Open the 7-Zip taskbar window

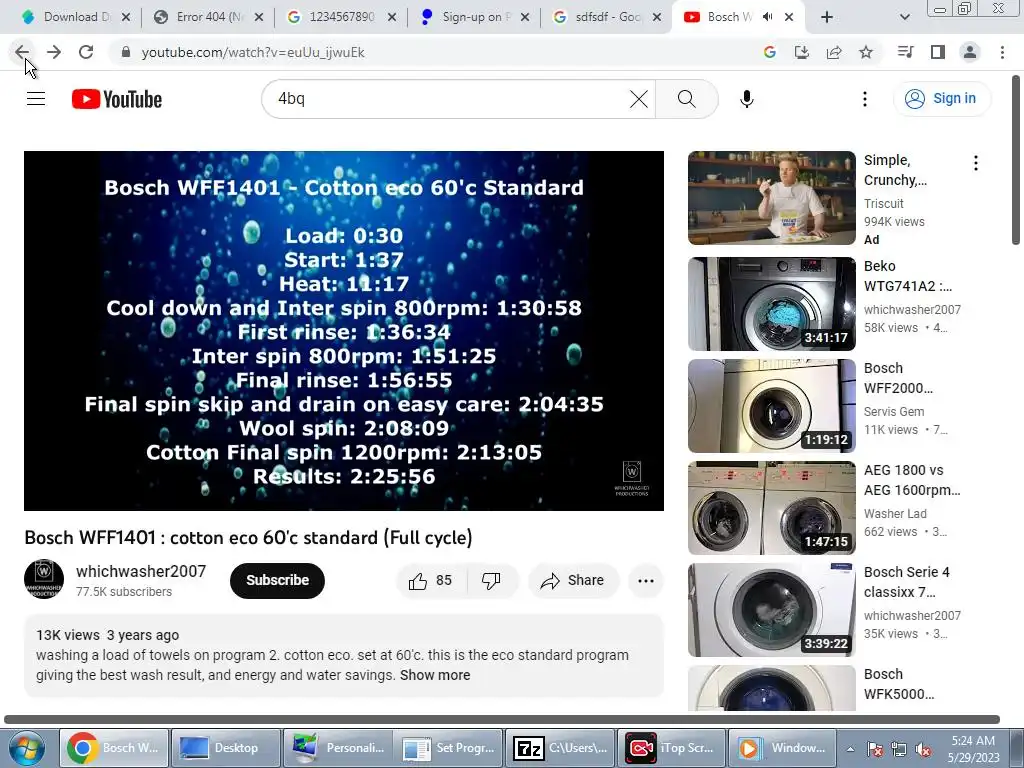(560, 748)
